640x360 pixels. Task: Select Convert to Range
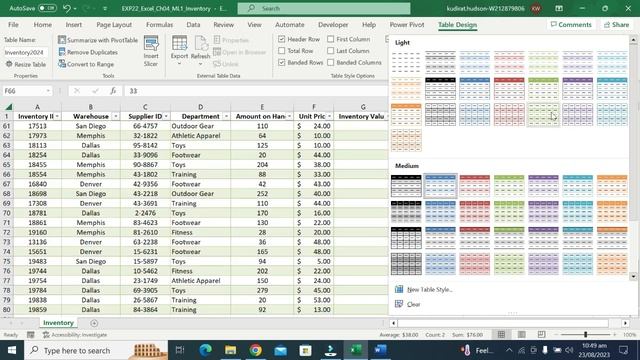[x=86, y=64]
